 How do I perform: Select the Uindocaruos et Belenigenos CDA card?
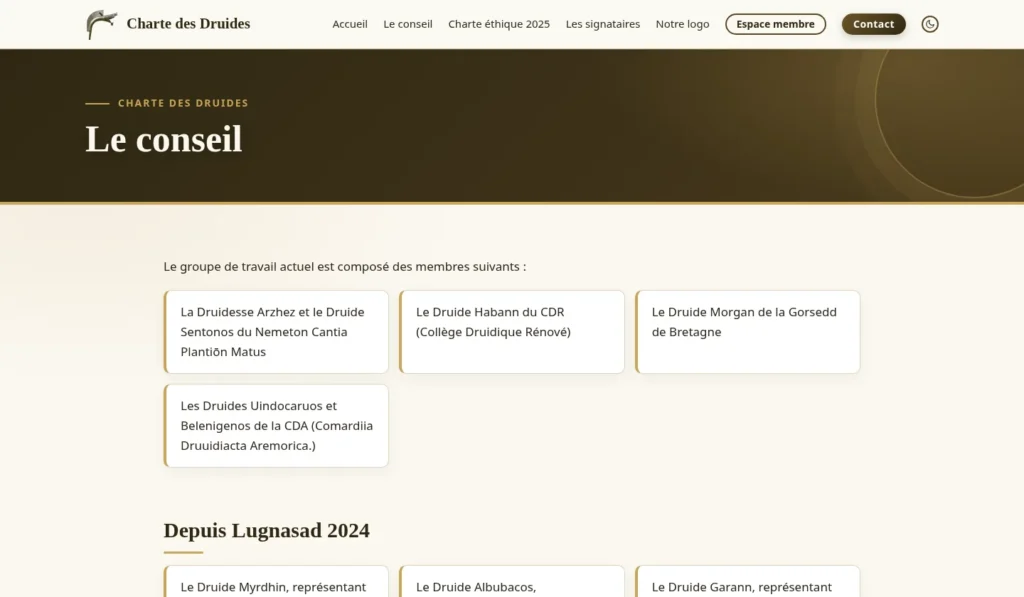click(x=276, y=426)
